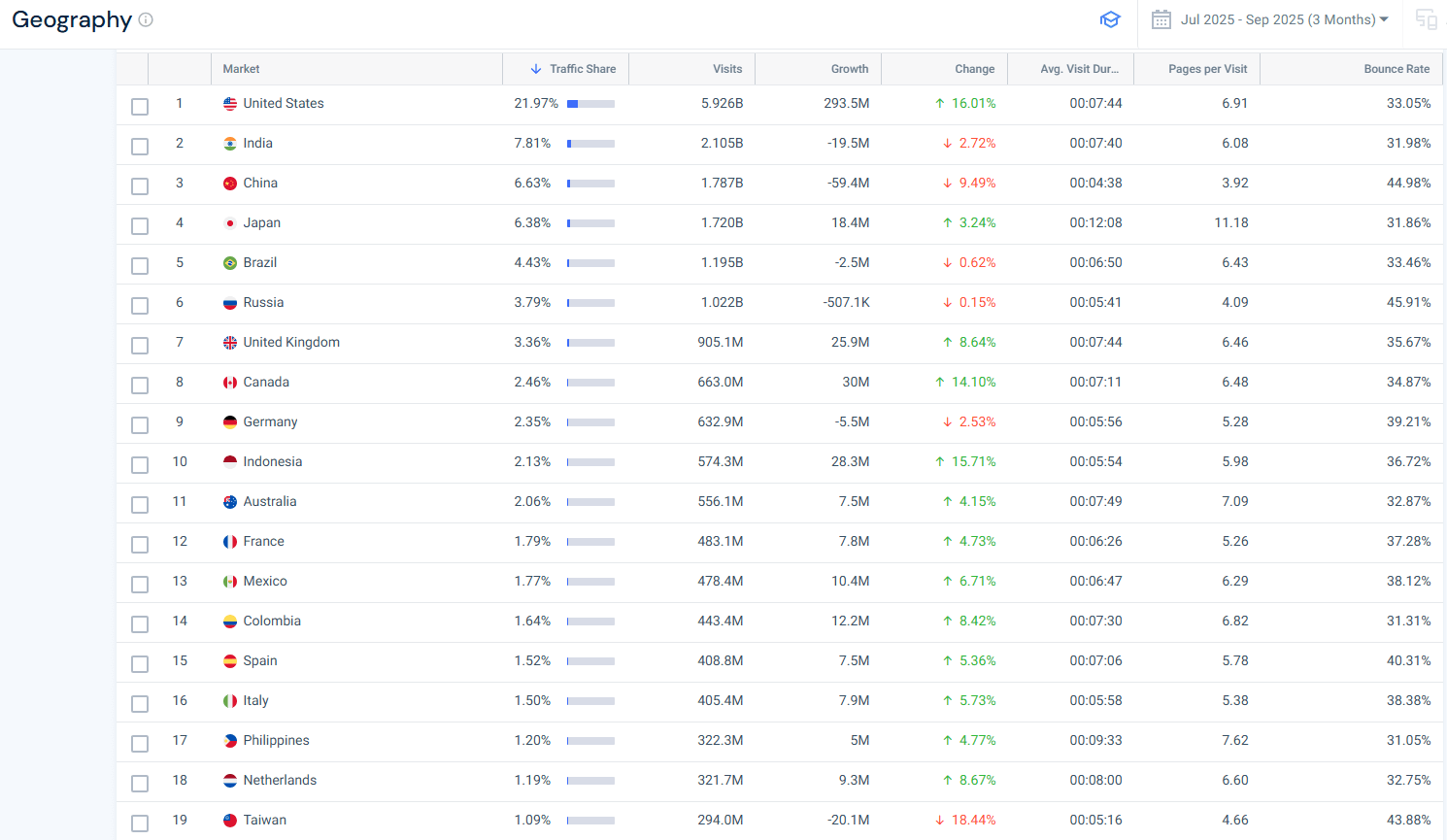The width and height of the screenshot is (1447, 840).
Task: Click the Avg. Visit Duration column header
Action: point(1079,69)
